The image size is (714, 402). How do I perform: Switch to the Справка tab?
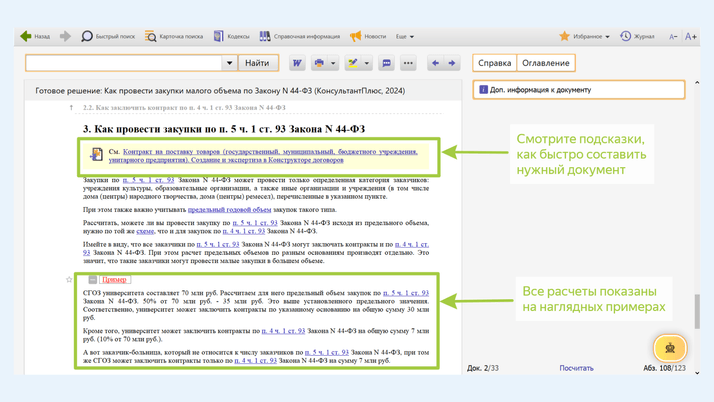[x=494, y=63]
